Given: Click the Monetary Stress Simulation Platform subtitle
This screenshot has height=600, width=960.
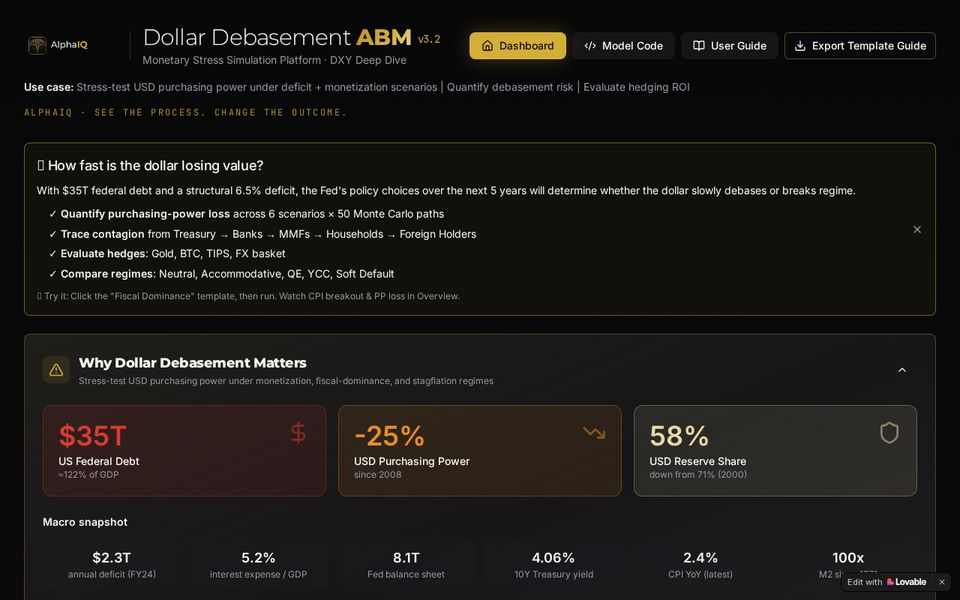Looking at the screenshot, I should pyautogui.click(x=274, y=60).
